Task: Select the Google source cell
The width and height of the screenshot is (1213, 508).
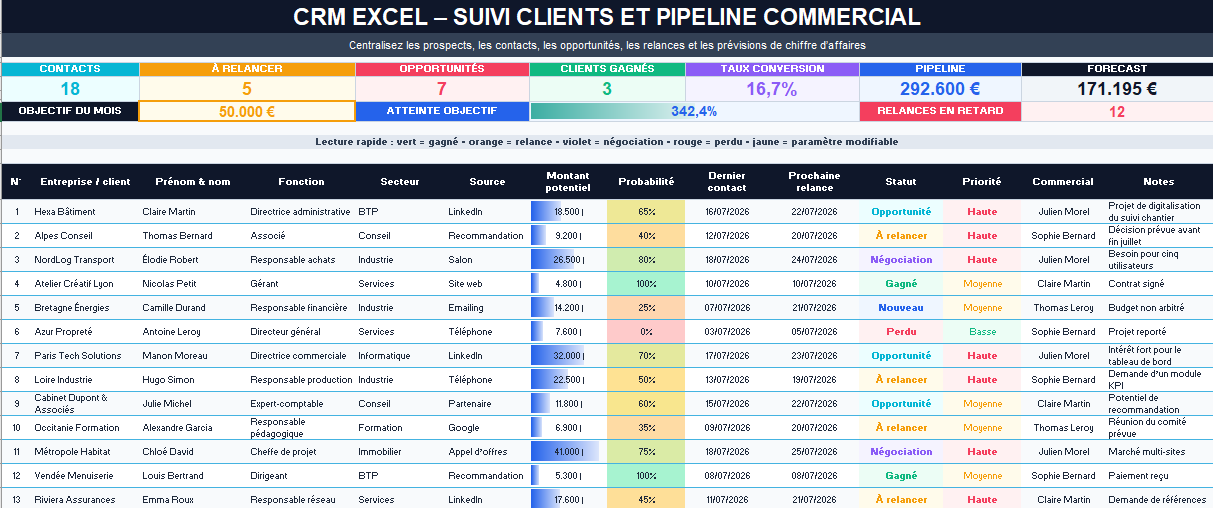Action: coord(487,428)
